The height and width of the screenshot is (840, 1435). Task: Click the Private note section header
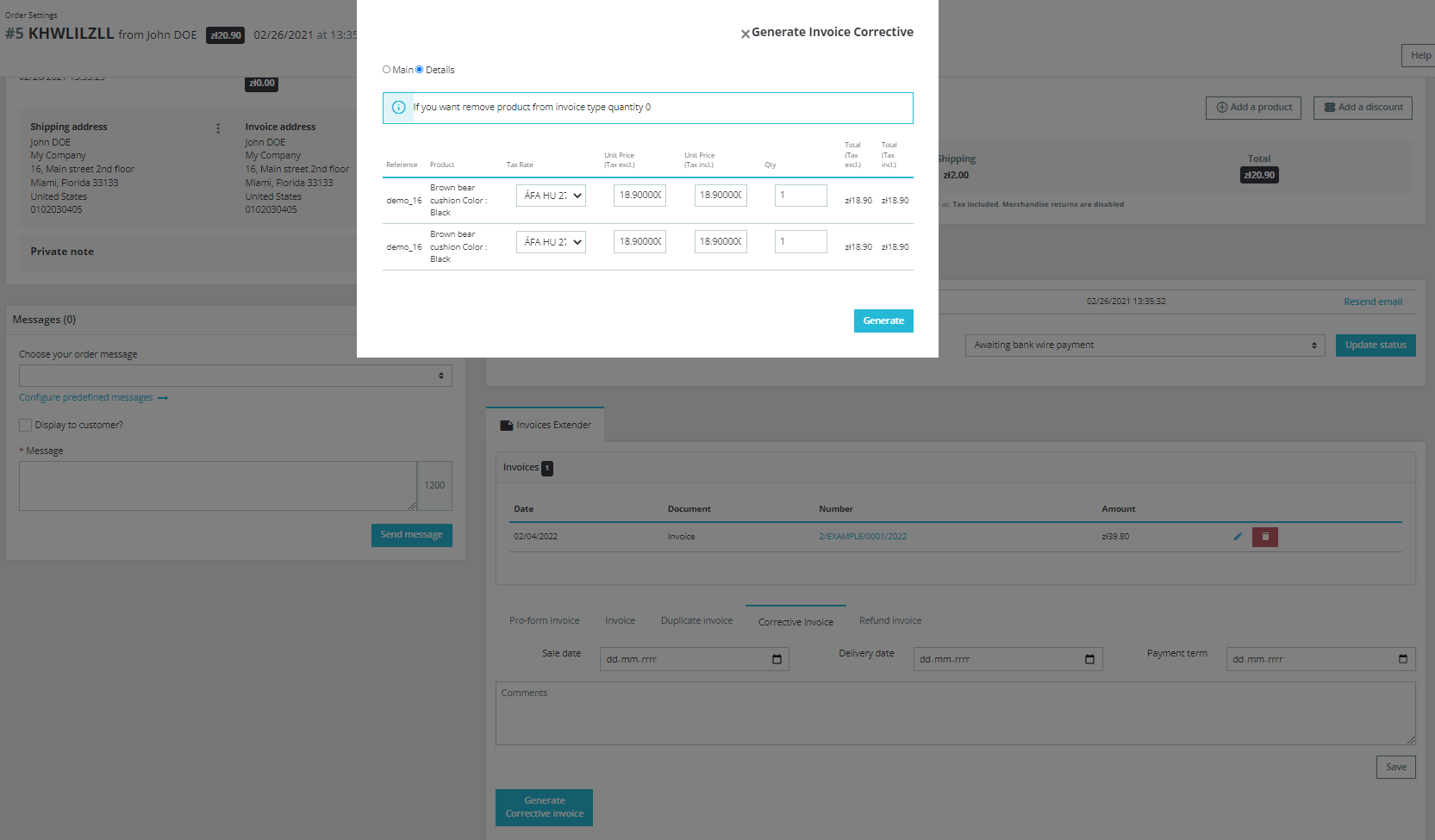coord(62,252)
